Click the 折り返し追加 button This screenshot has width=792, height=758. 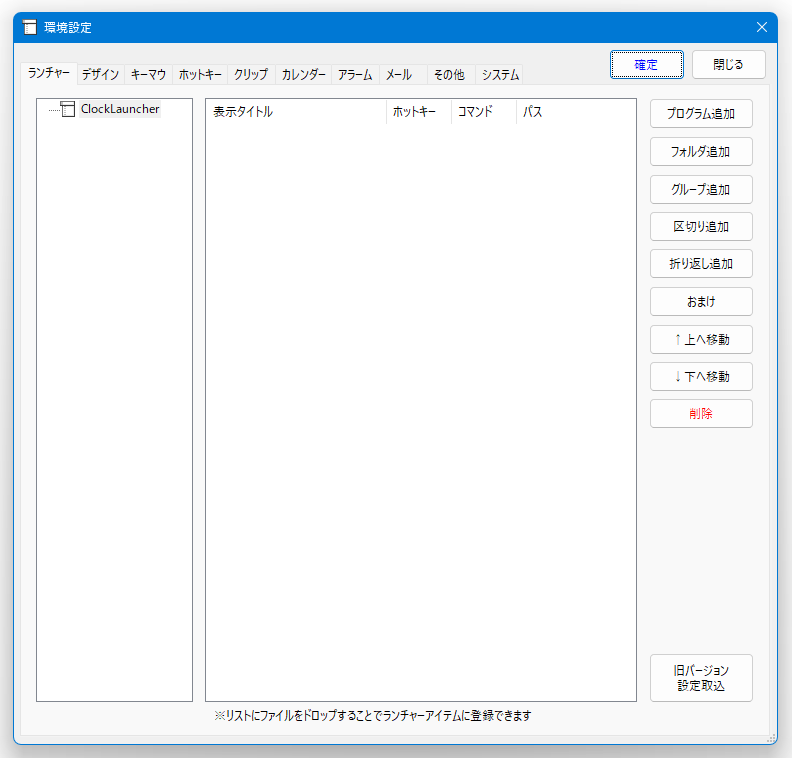coord(701,264)
